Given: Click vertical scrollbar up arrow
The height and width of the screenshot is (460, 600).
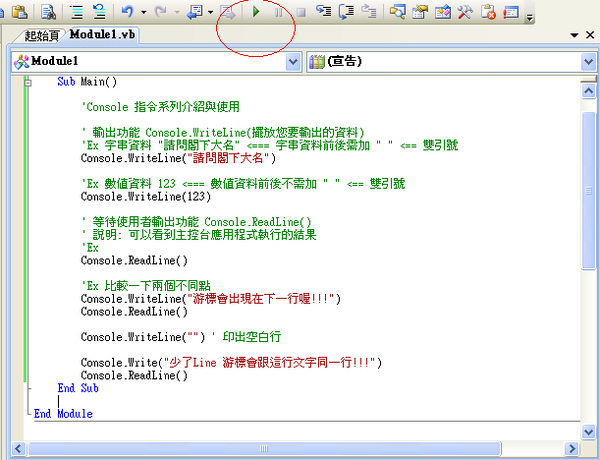Looking at the screenshot, I should pyautogui.click(x=589, y=91).
